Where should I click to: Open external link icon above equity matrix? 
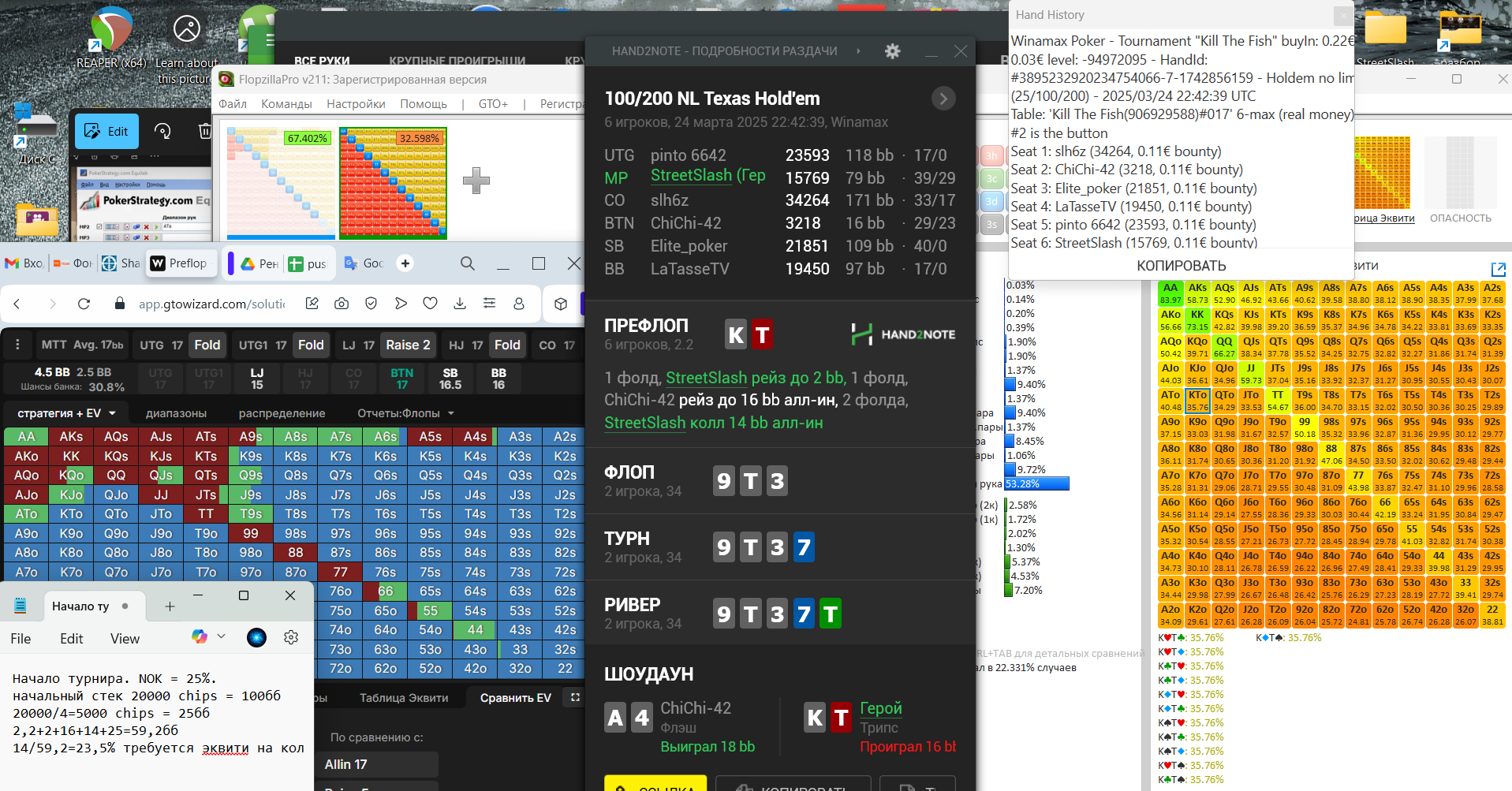(1499, 269)
